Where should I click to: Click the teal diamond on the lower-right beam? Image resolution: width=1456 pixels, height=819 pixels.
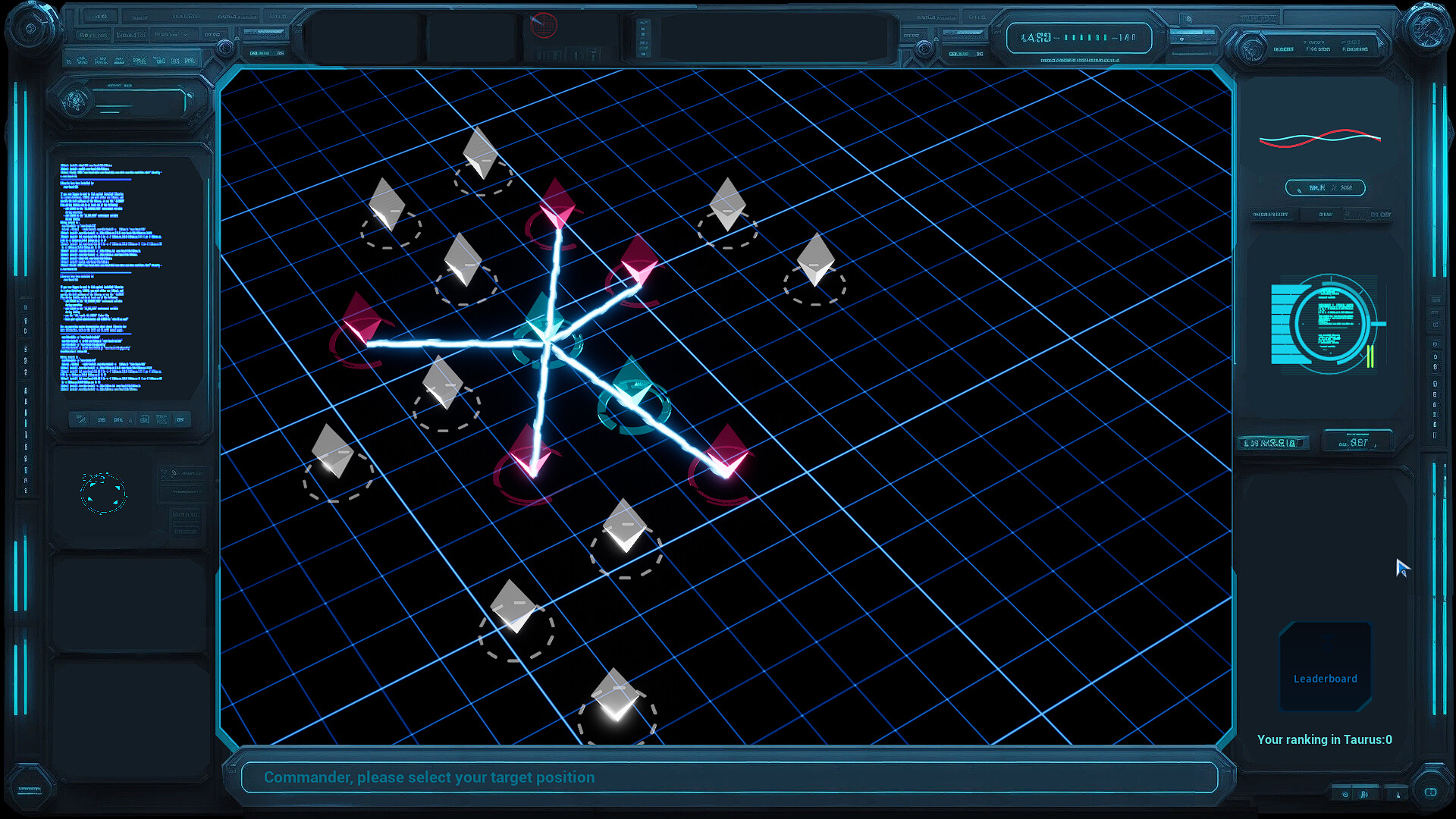pyautogui.click(x=632, y=384)
